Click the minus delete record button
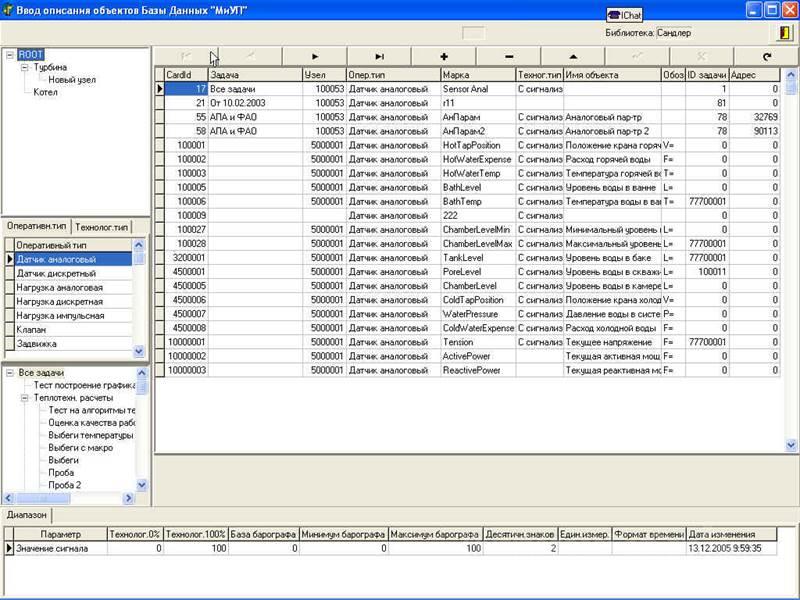Viewport: 800px width, 600px height. click(509, 57)
